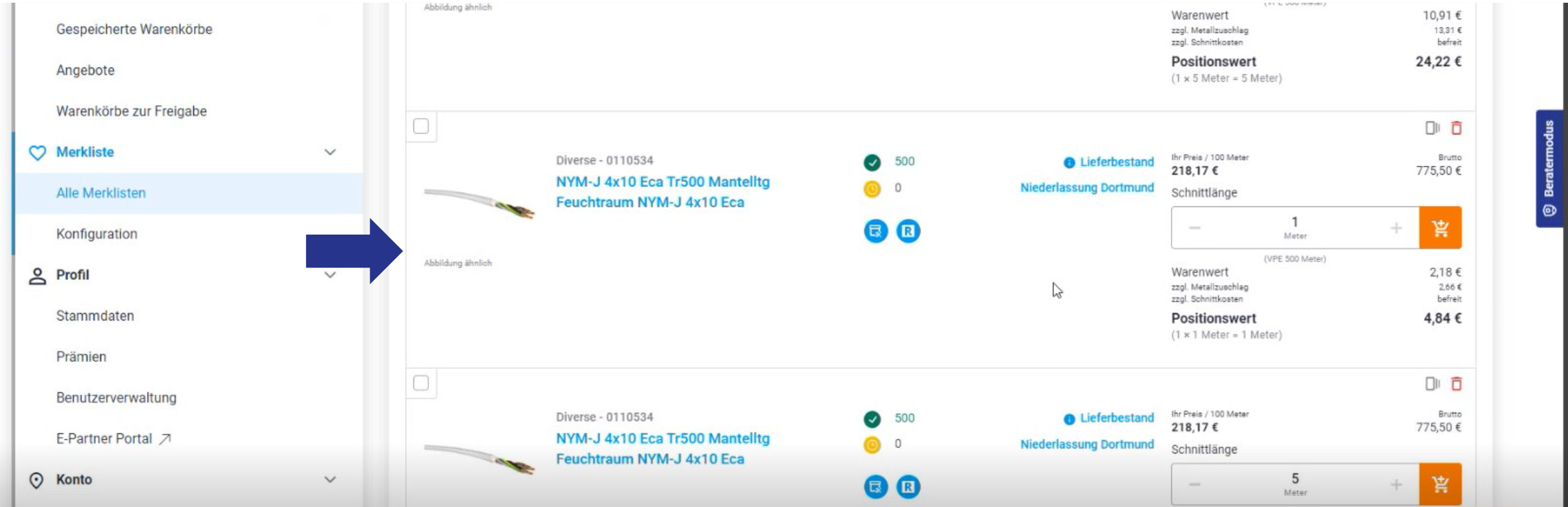This screenshot has width=1568, height=507.
Task: Open E-Partner Portal external link
Action: point(114,439)
